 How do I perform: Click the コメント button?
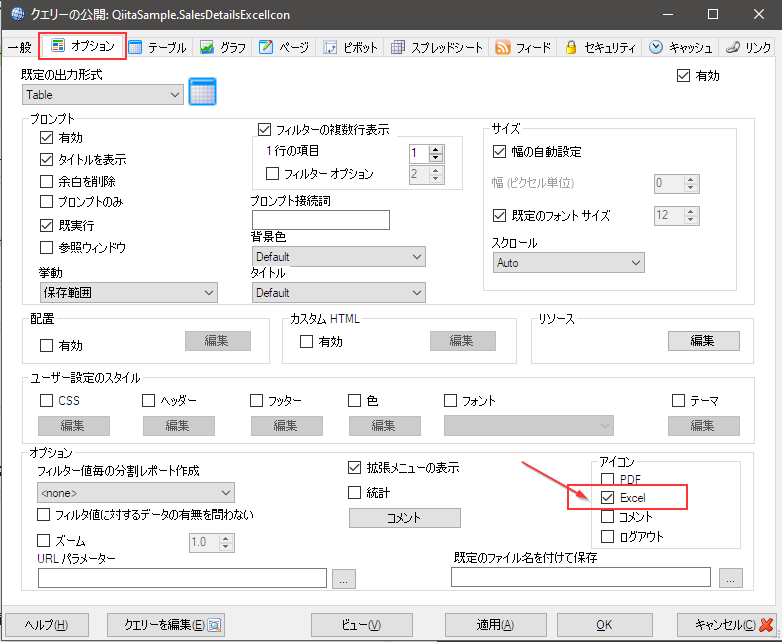[404, 518]
